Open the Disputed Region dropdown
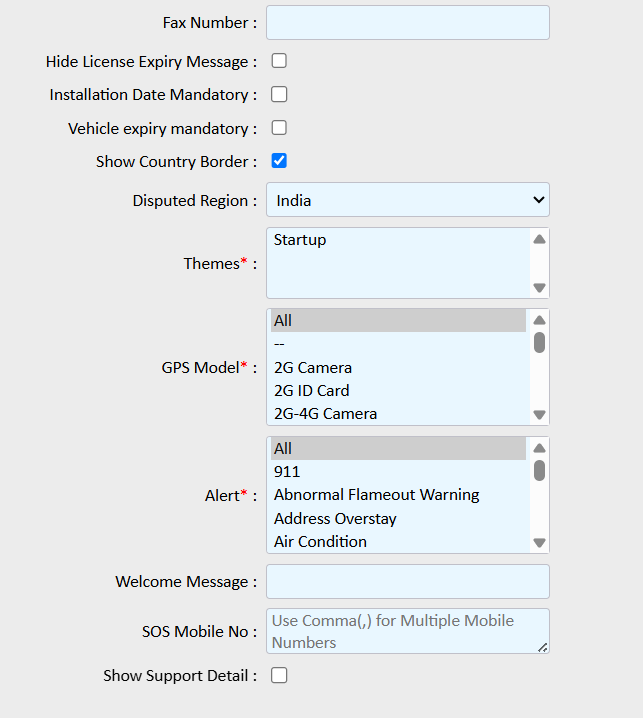Screen dimensions: 643x718 coord(407,200)
